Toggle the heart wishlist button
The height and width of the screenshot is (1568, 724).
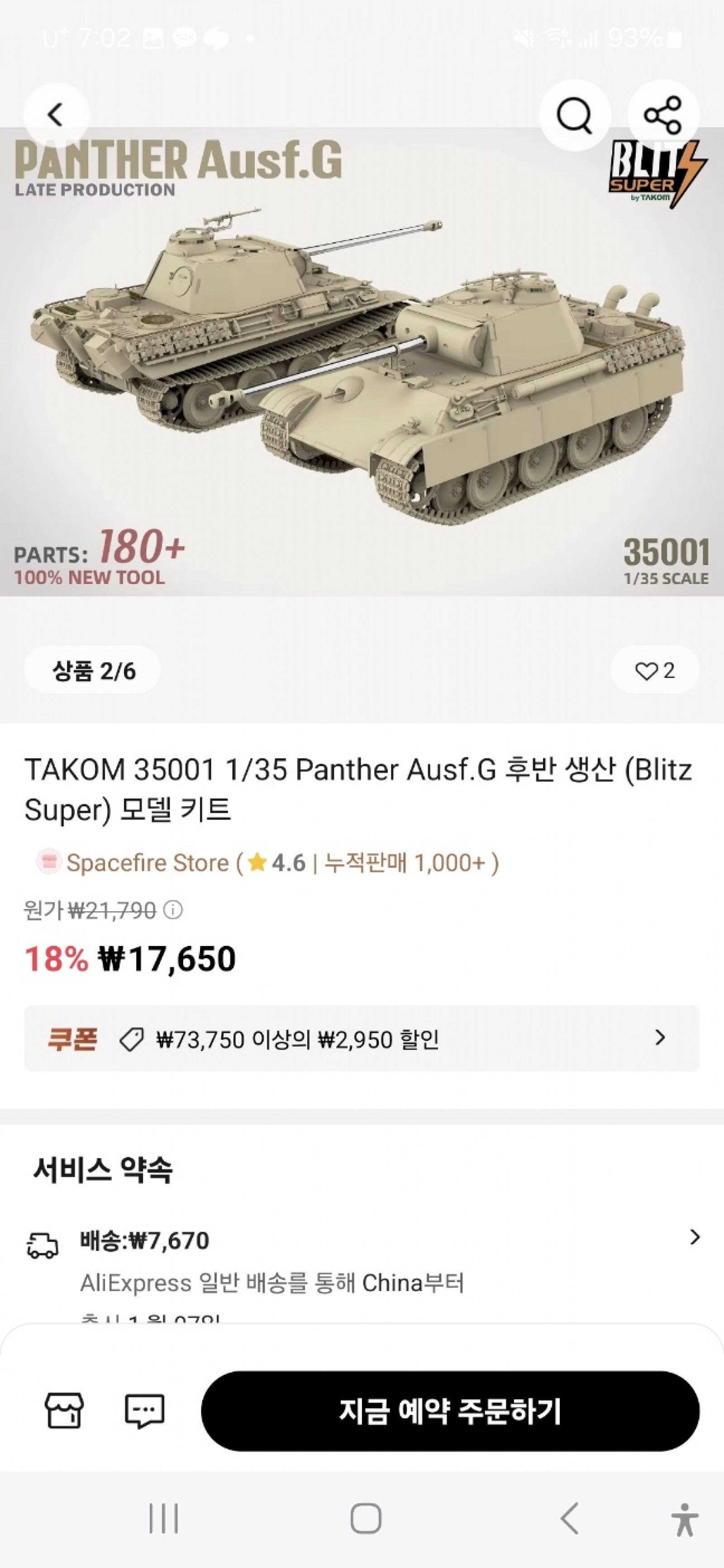pos(655,670)
